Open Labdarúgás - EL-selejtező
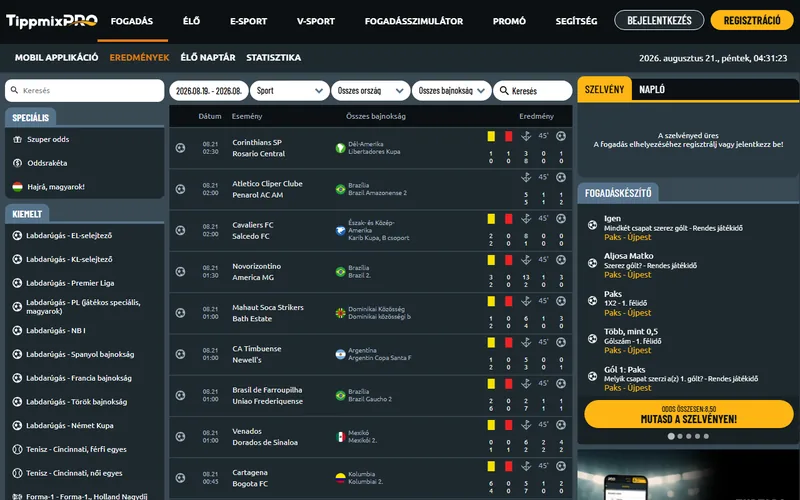 click(x=69, y=236)
